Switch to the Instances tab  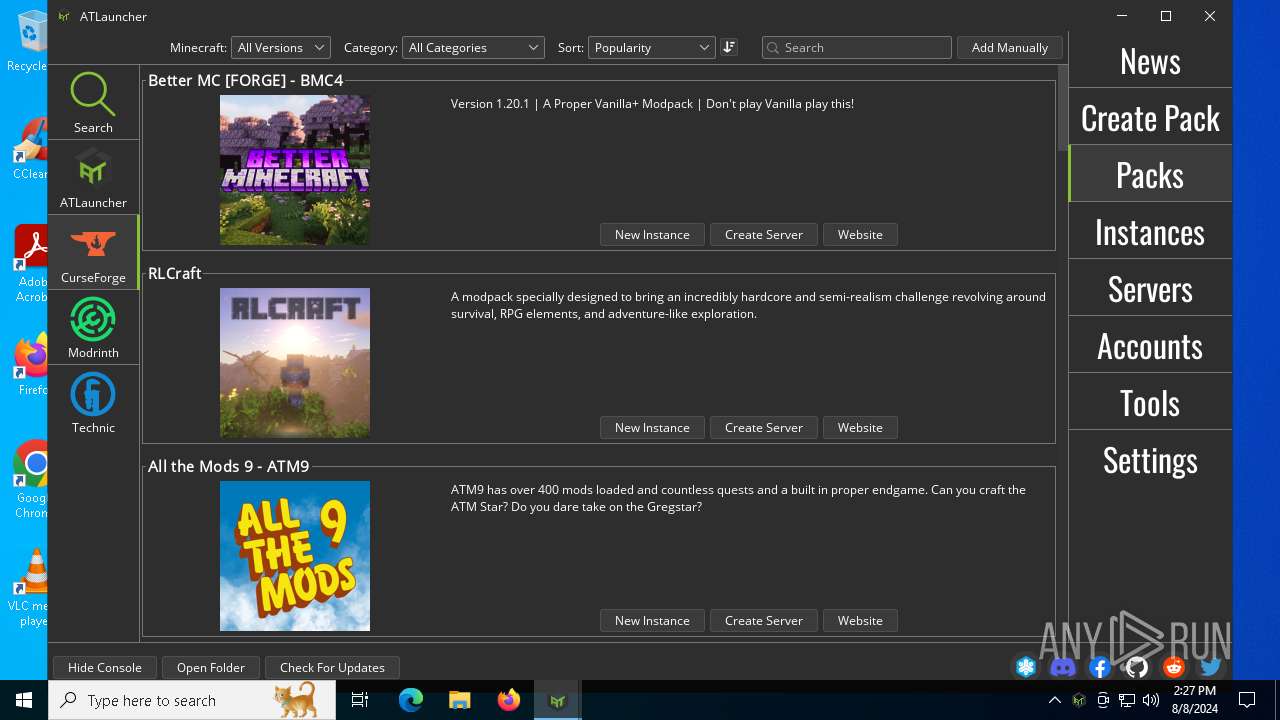(x=1150, y=232)
